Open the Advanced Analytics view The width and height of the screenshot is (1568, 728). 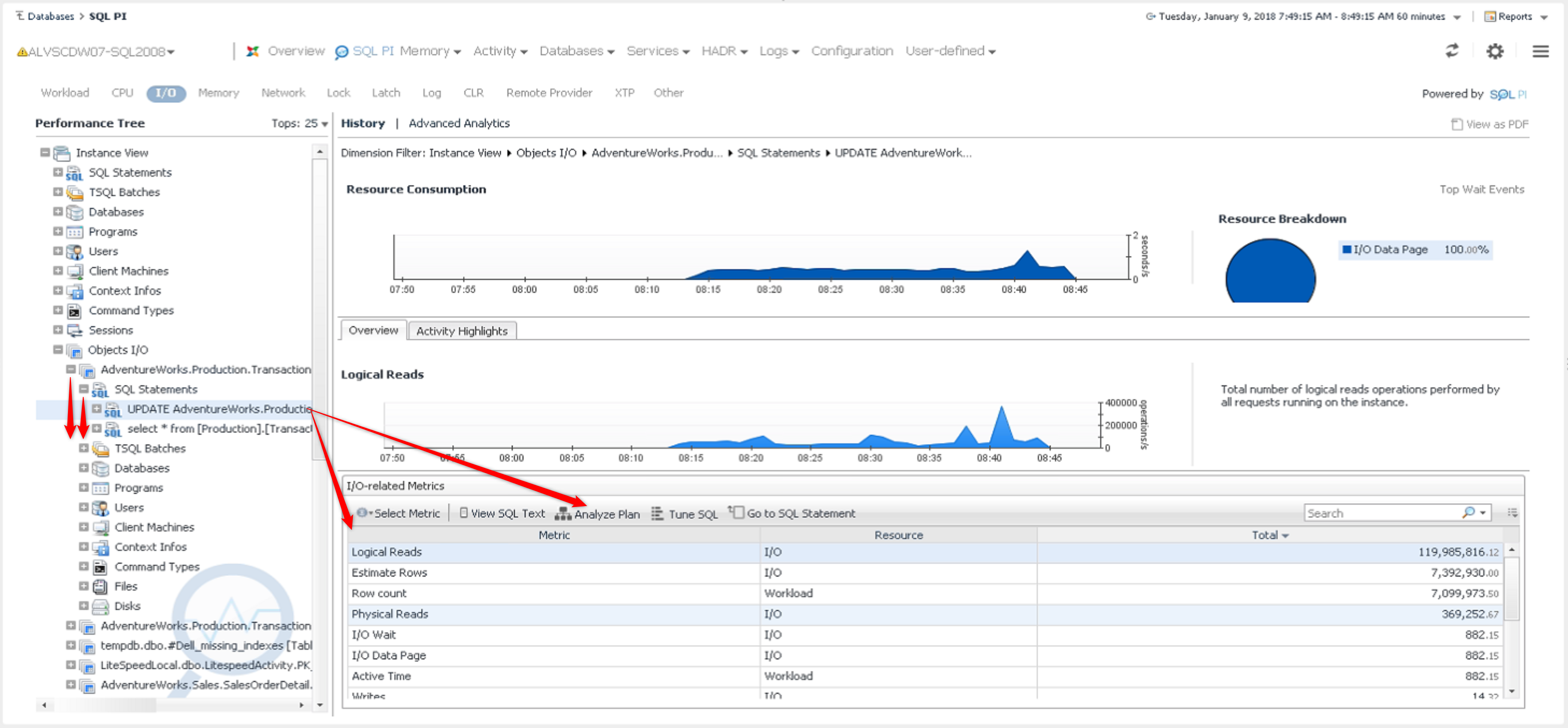coord(459,123)
